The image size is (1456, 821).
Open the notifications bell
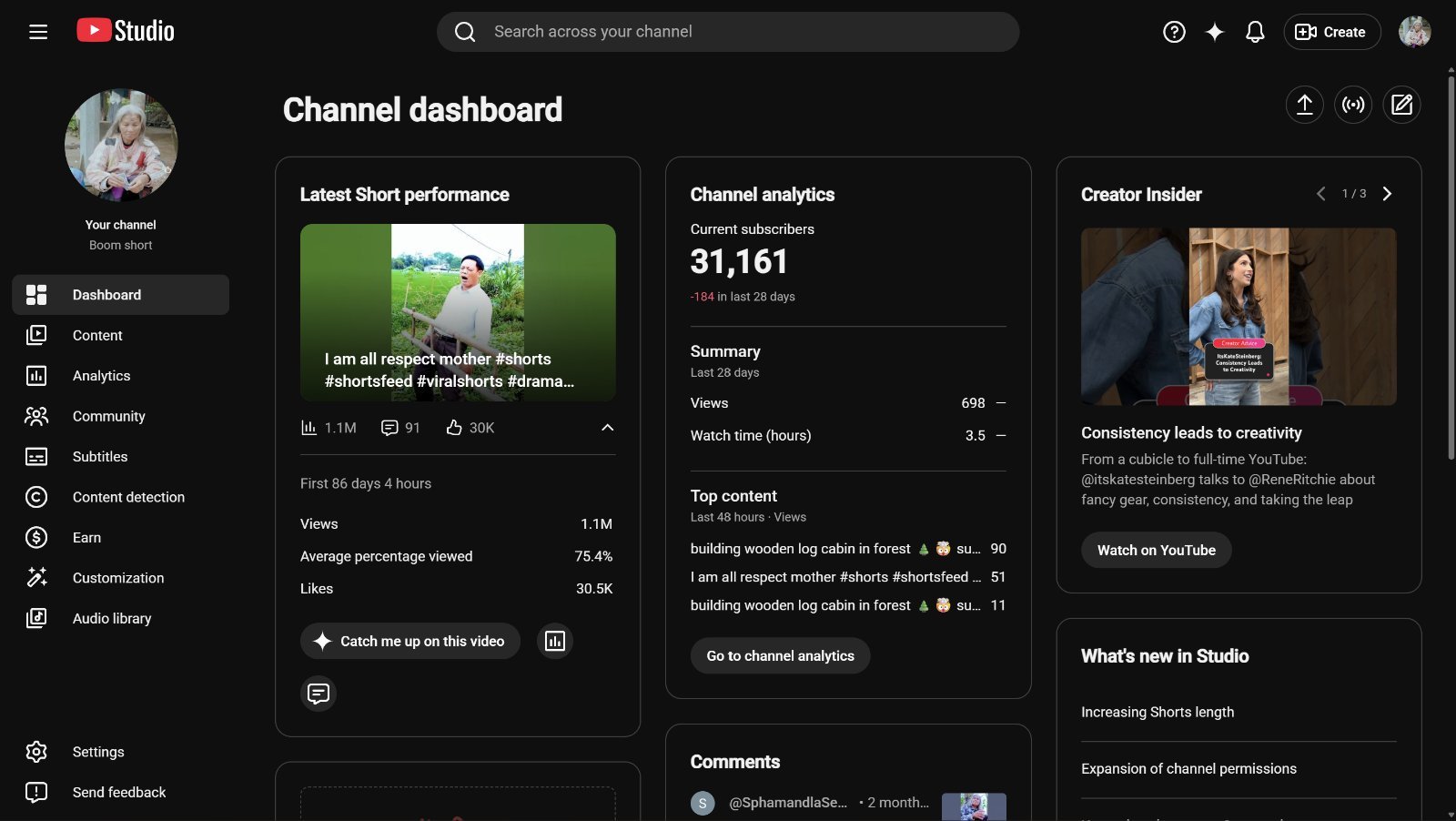click(1255, 32)
